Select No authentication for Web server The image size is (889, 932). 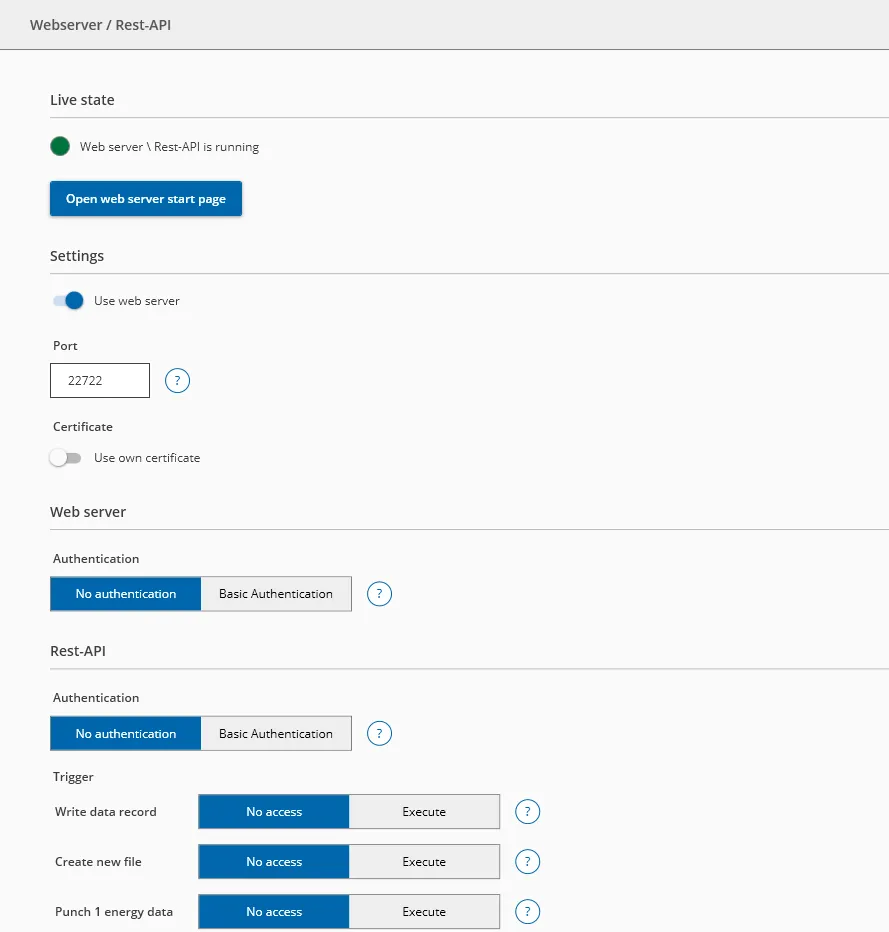125,594
